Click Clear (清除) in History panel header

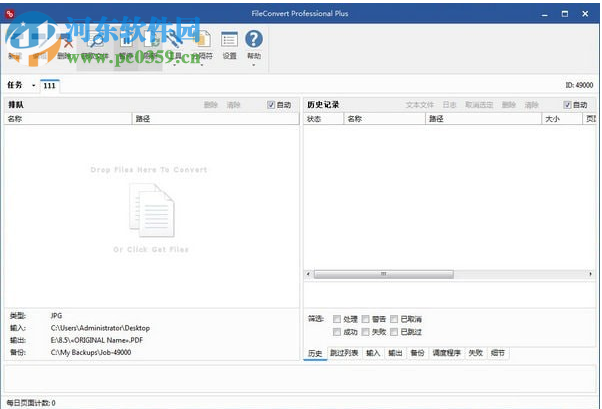coord(532,105)
